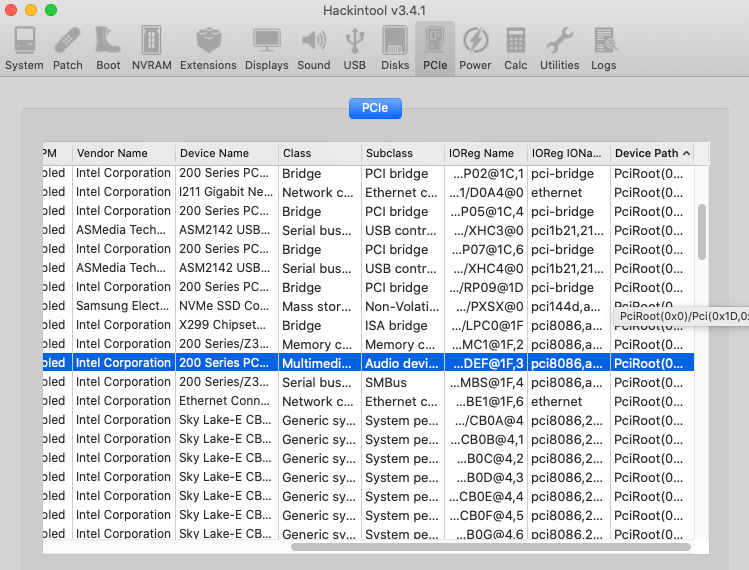This screenshot has width=749, height=570.
Task: Open the Extensions section
Action: point(208,49)
